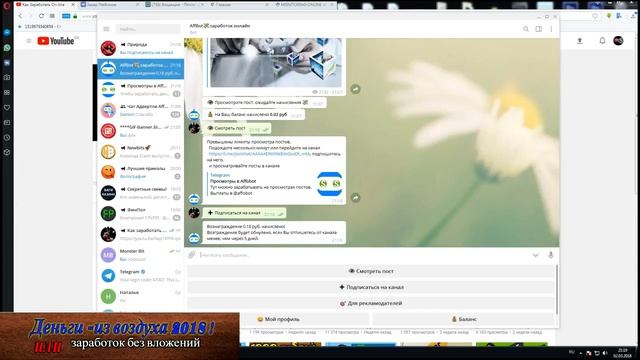Hide the bot keyboard with the chevron
The height and width of the screenshot is (360, 640).
[536, 255]
